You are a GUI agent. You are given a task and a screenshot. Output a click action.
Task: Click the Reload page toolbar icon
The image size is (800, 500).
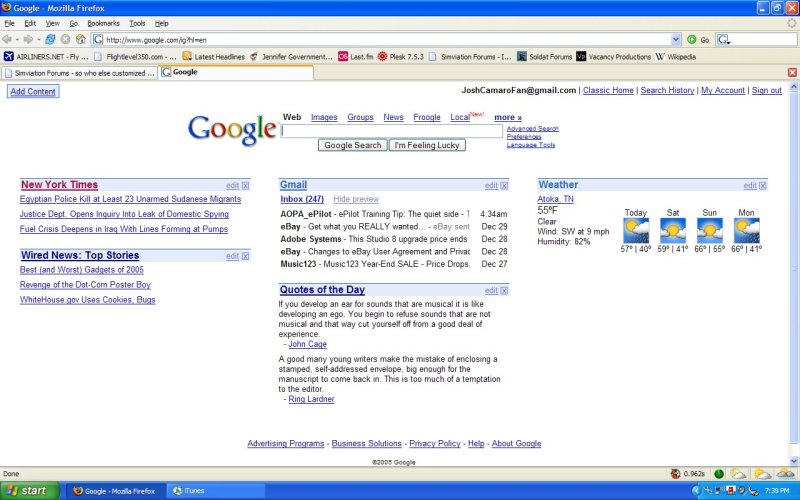[x=52, y=39]
